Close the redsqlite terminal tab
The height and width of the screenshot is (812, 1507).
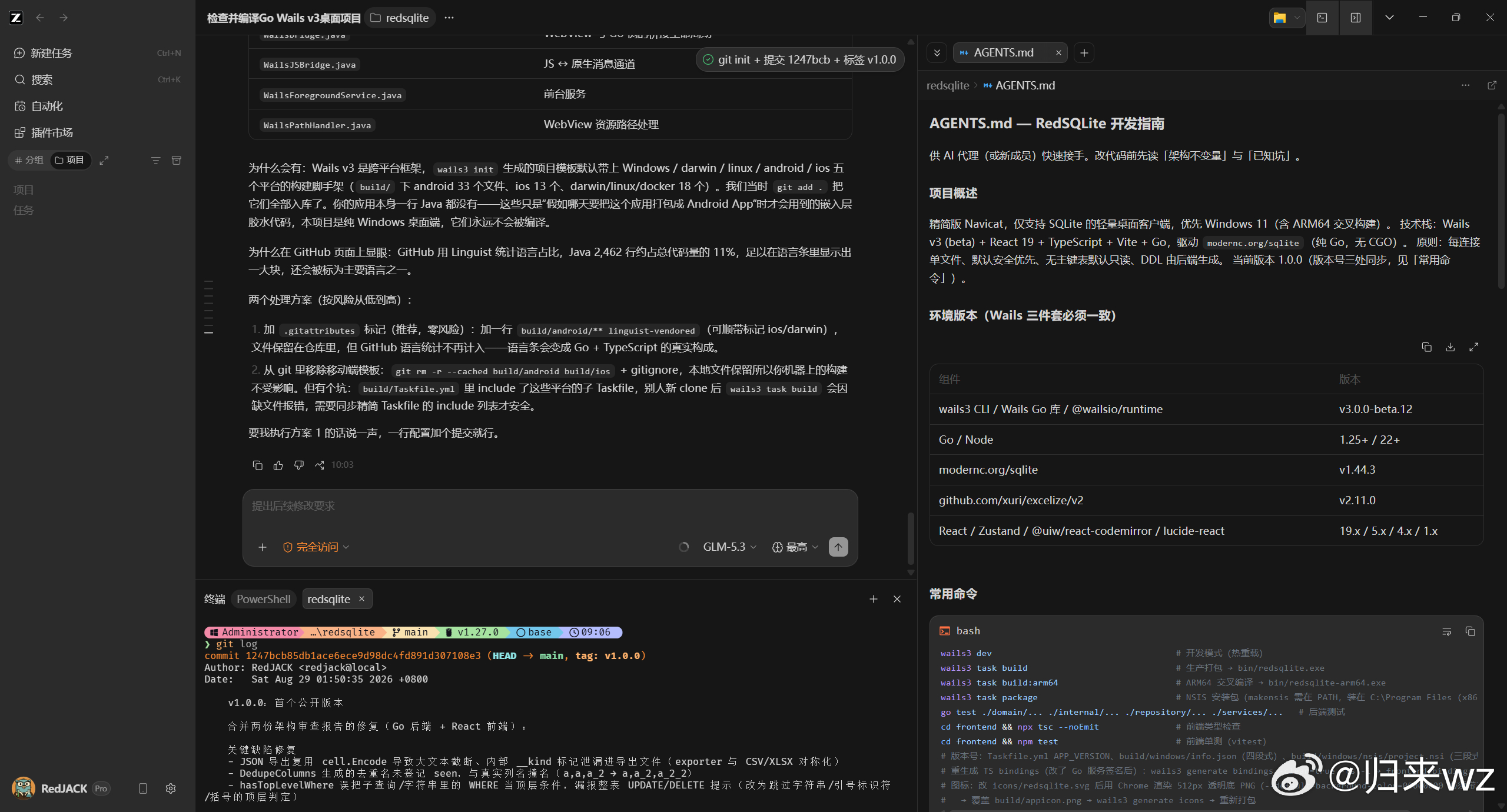pos(362,599)
